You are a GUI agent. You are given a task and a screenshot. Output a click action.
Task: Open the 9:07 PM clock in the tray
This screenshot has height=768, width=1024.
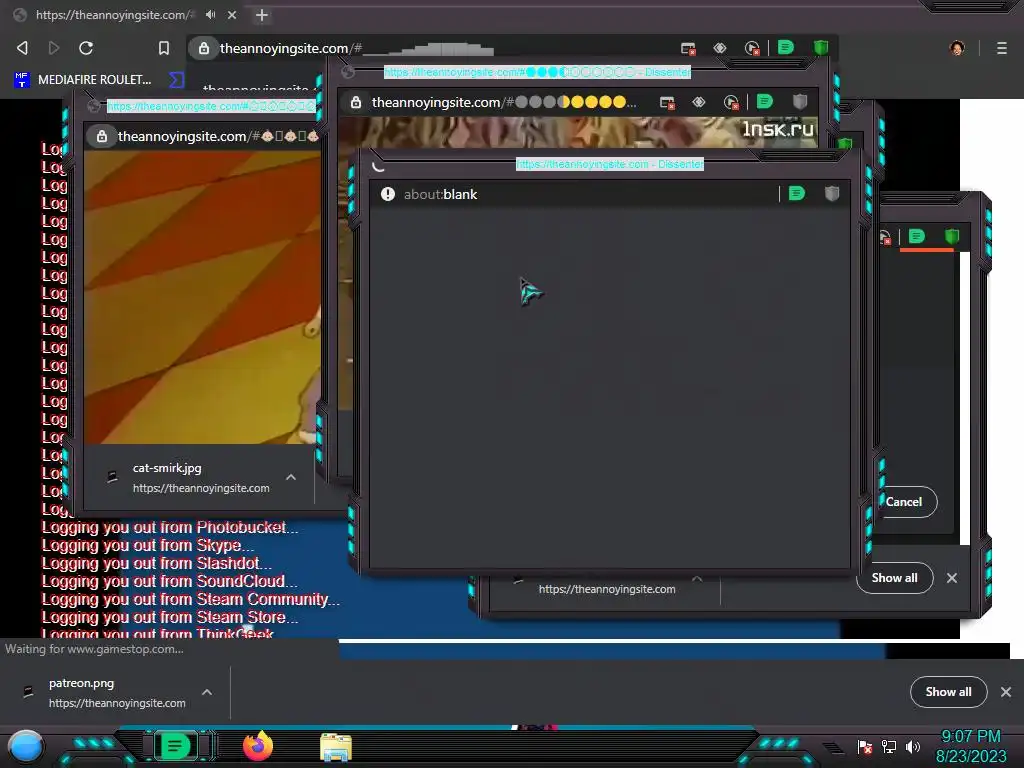pyautogui.click(x=971, y=746)
